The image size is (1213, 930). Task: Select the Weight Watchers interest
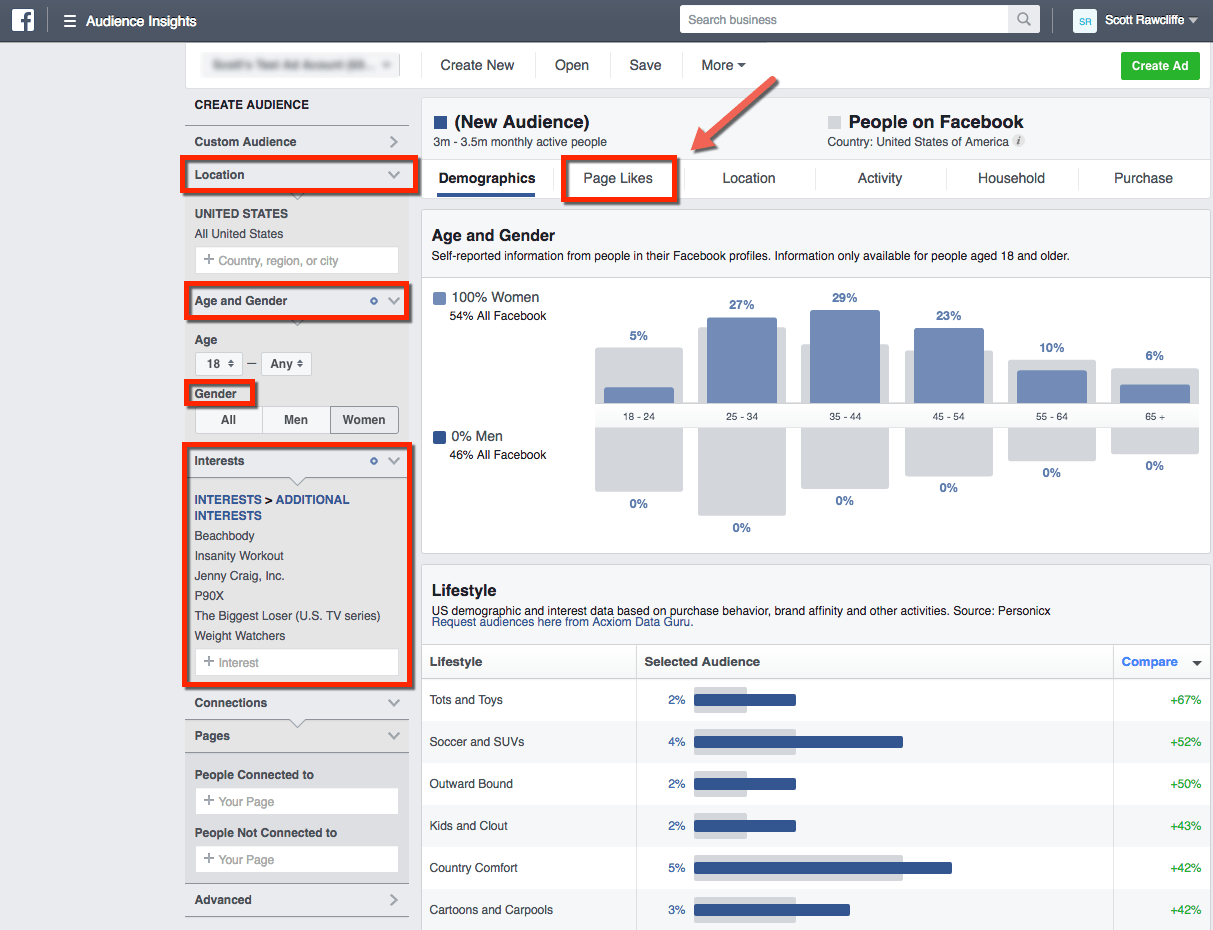(x=240, y=636)
